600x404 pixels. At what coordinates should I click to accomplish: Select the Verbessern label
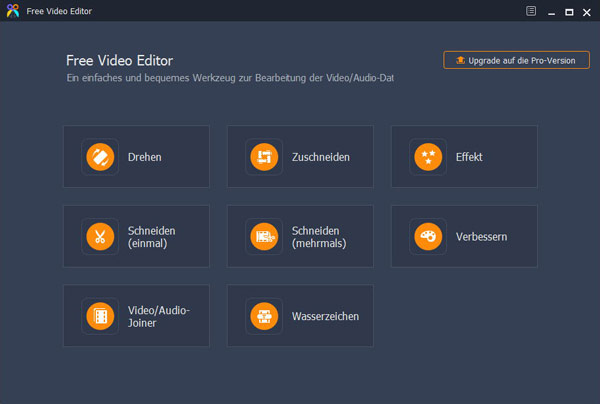[481, 236]
